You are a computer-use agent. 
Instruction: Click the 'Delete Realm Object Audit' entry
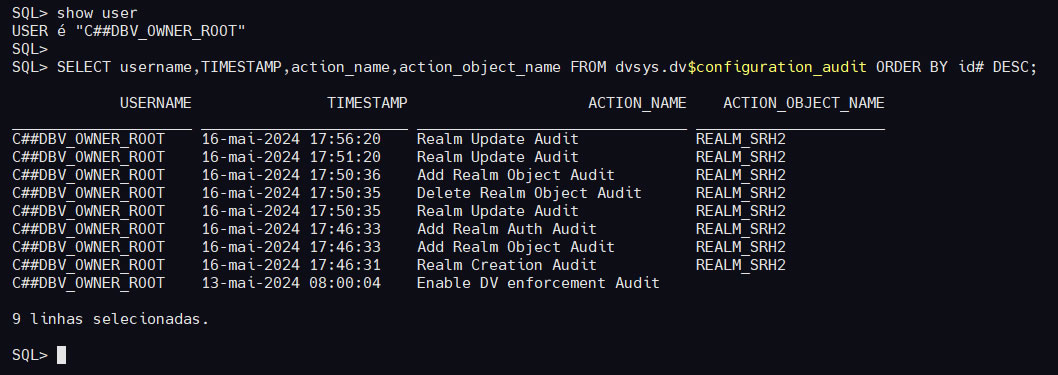(x=529, y=194)
